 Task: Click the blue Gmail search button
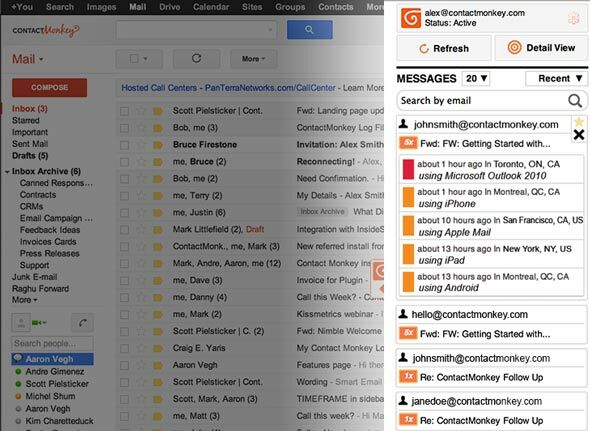coord(309,30)
